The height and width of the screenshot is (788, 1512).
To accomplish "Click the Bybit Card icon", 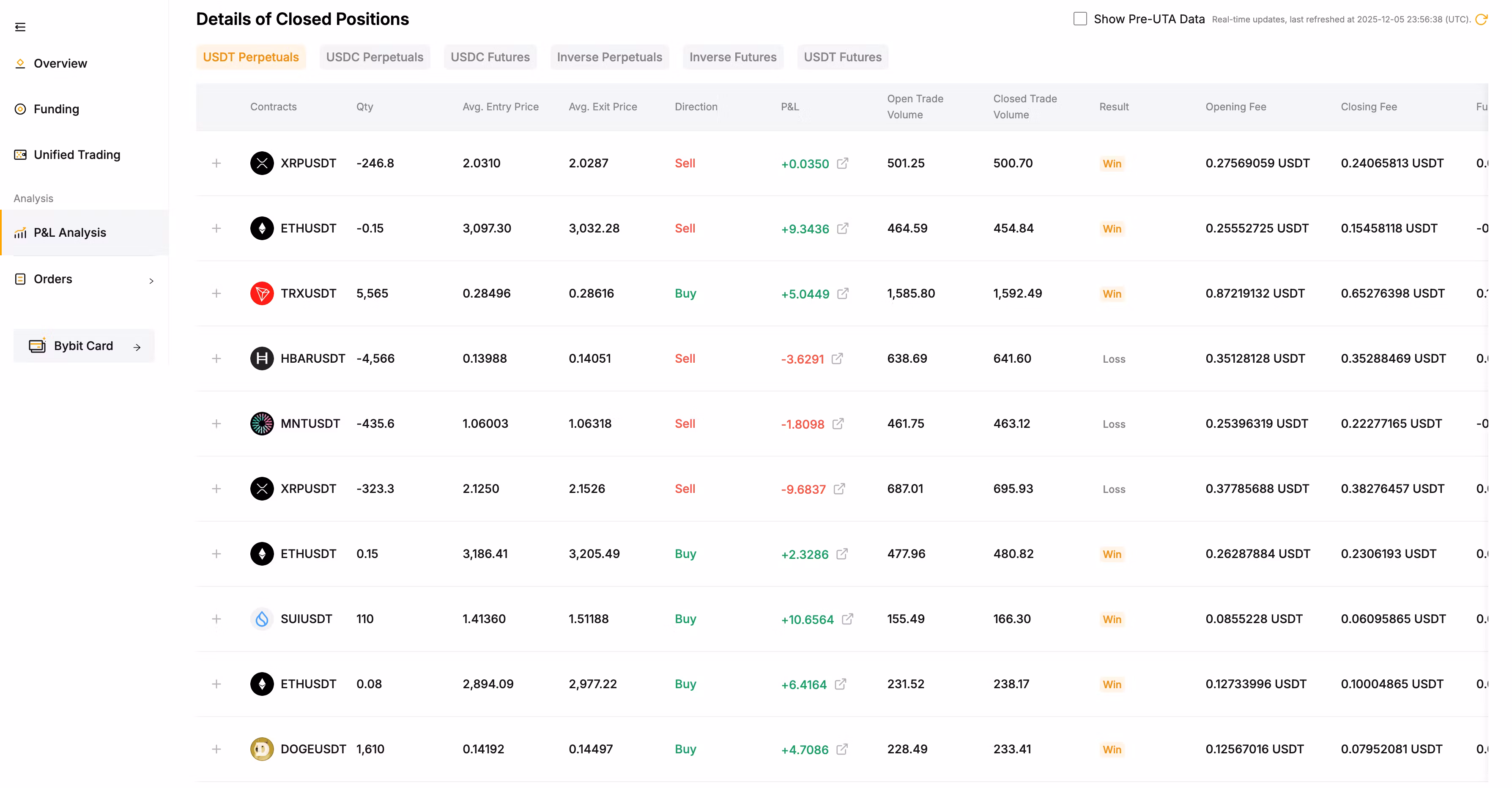I will (37, 346).
